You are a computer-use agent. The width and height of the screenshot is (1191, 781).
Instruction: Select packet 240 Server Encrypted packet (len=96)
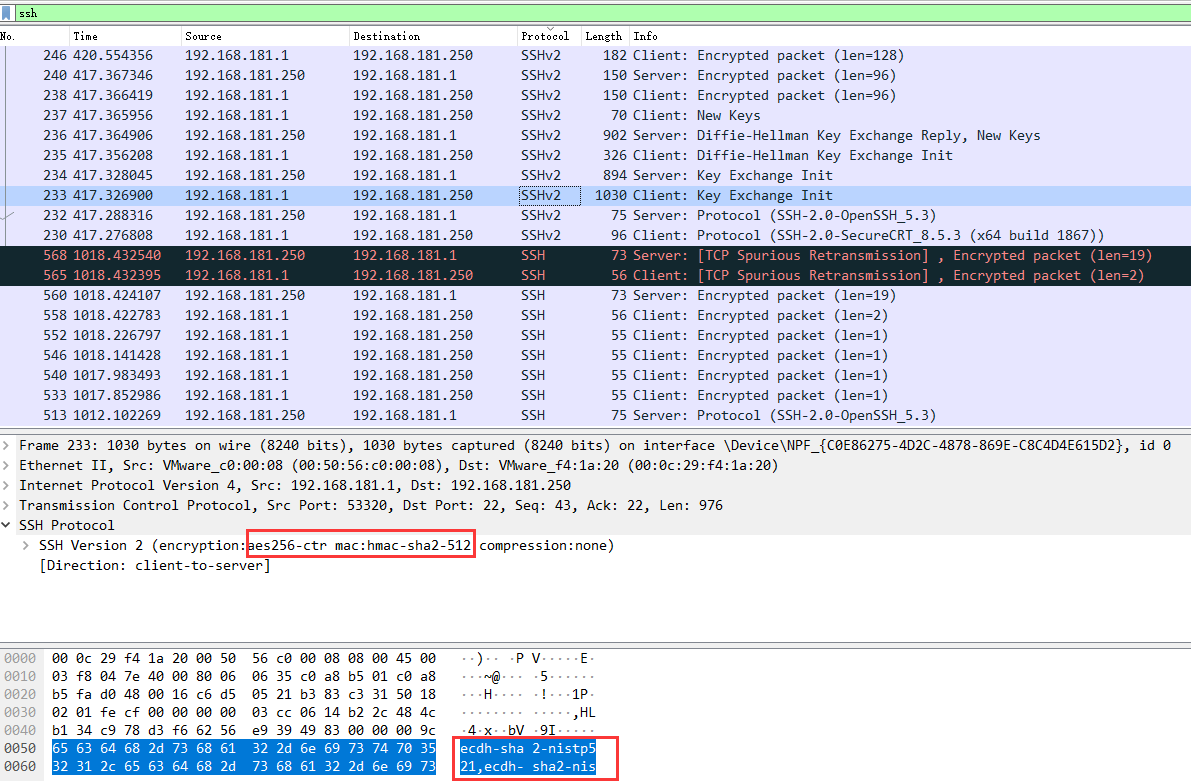pos(596,75)
